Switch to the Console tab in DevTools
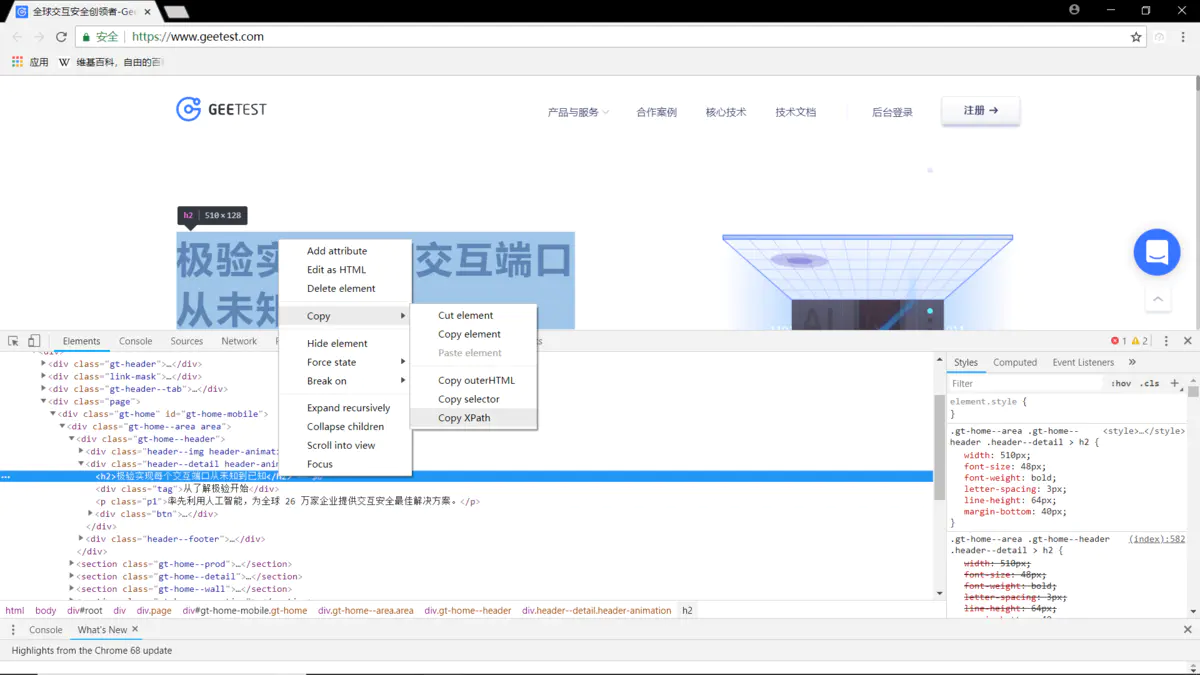The height and width of the screenshot is (675, 1200). click(135, 340)
